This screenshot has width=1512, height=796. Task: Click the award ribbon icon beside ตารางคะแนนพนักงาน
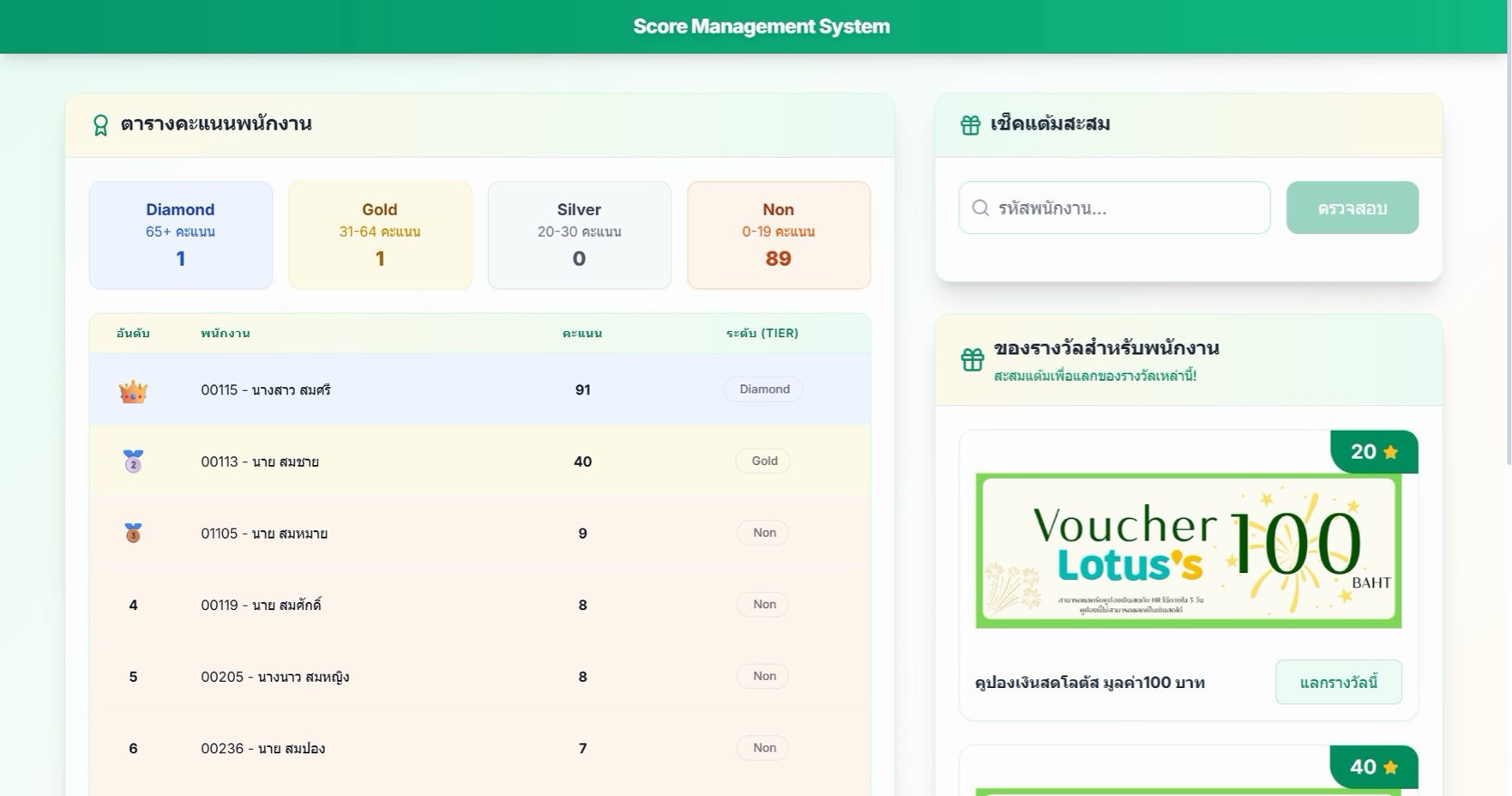(100, 125)
